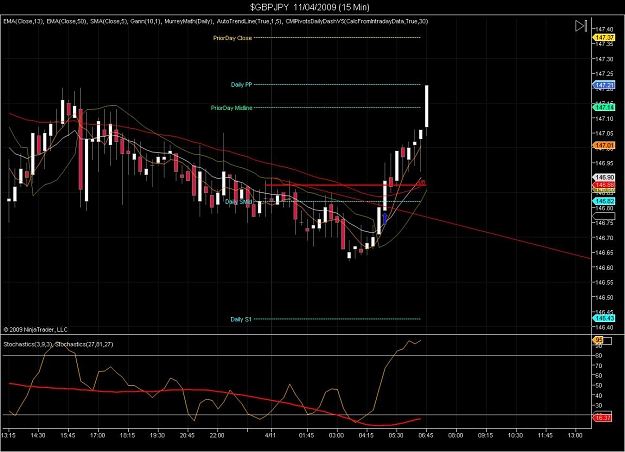Image resolution: width=625 pixels, height=452 pixels.
Task: Click the 146.65 price axis label
Action: (x=604, y=252)
